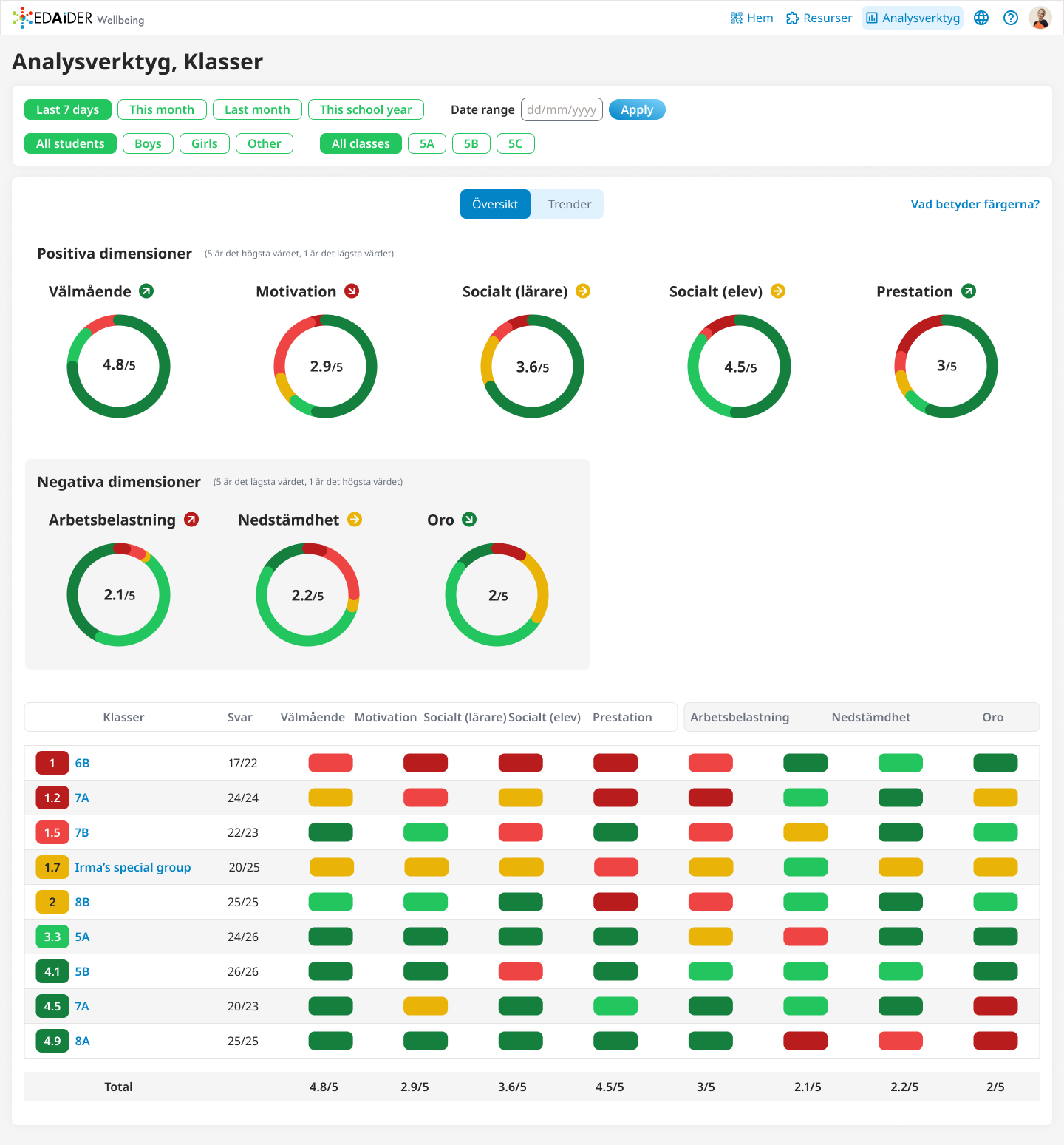Click the red trend arrow beside Arbetsbelastning heading
Screen dimensions: 1064x1145
coord(191,520)
